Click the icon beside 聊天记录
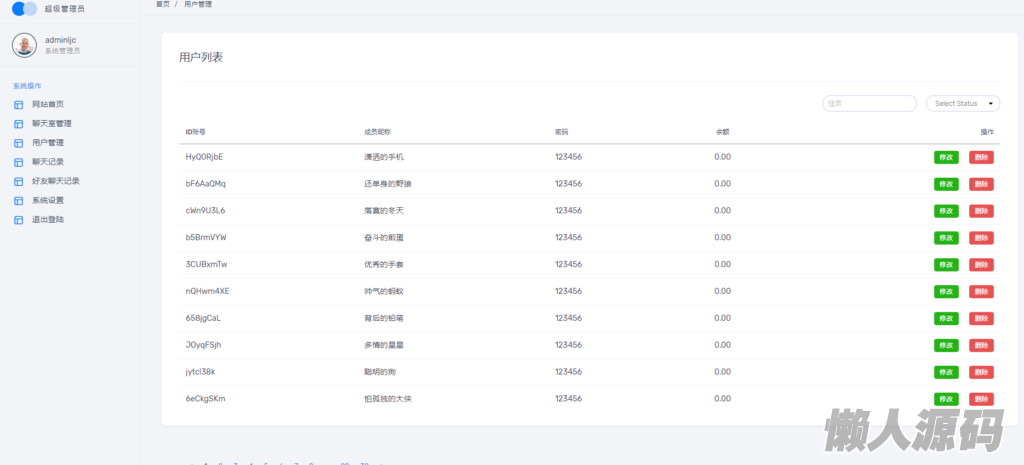This screenshot has height=465, width=1024. coord(18,162)
